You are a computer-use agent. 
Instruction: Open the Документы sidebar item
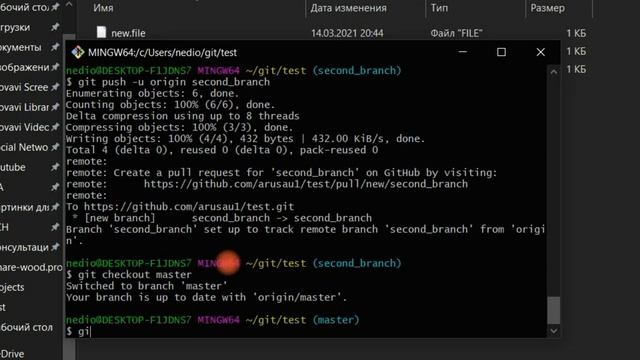click(21, 47)
